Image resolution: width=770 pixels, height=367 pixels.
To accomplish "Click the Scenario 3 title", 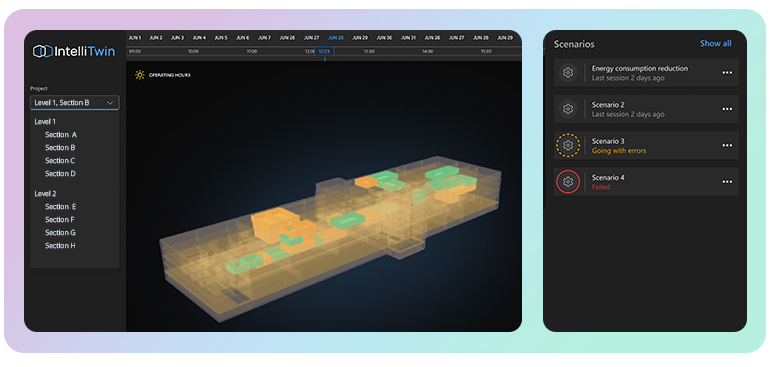I will coord(608,141).
